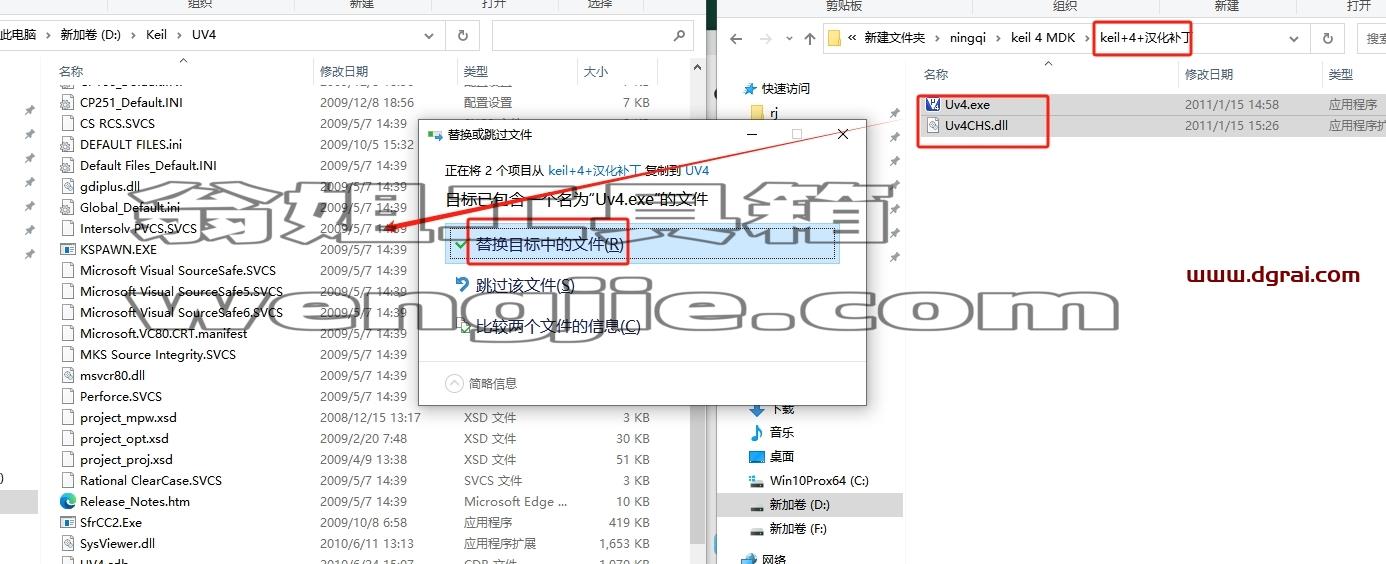Select SysViewer.dll file icon
Screen dimensions: 1386x564
[67, 544]
